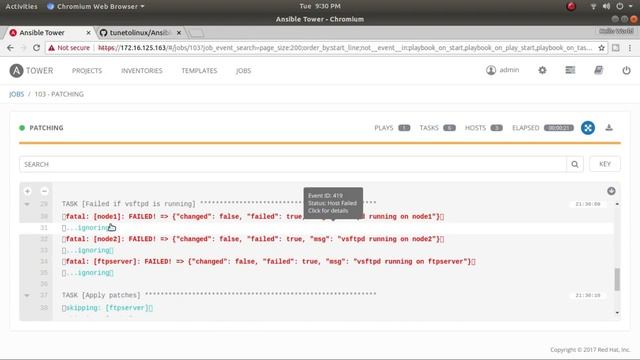The height and width of the screenshot is (360, 640).
Task: Click the browser extension icon near the star
Action: coord(616,48)
